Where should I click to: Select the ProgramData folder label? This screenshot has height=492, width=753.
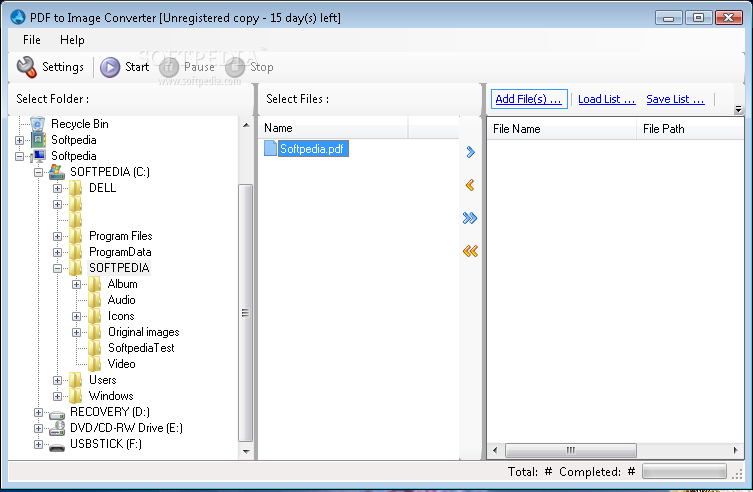120,252
